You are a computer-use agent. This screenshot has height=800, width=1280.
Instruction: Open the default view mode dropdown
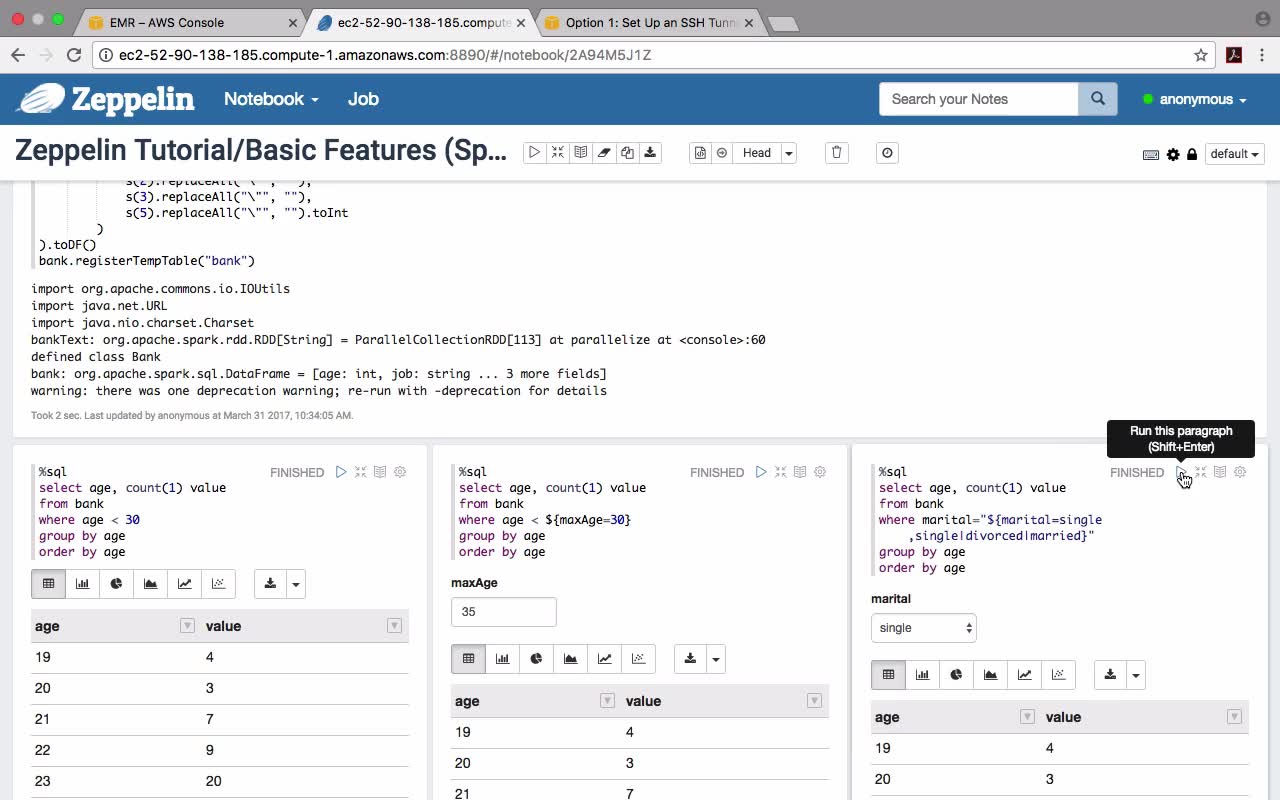click(x=1235, y=154)
